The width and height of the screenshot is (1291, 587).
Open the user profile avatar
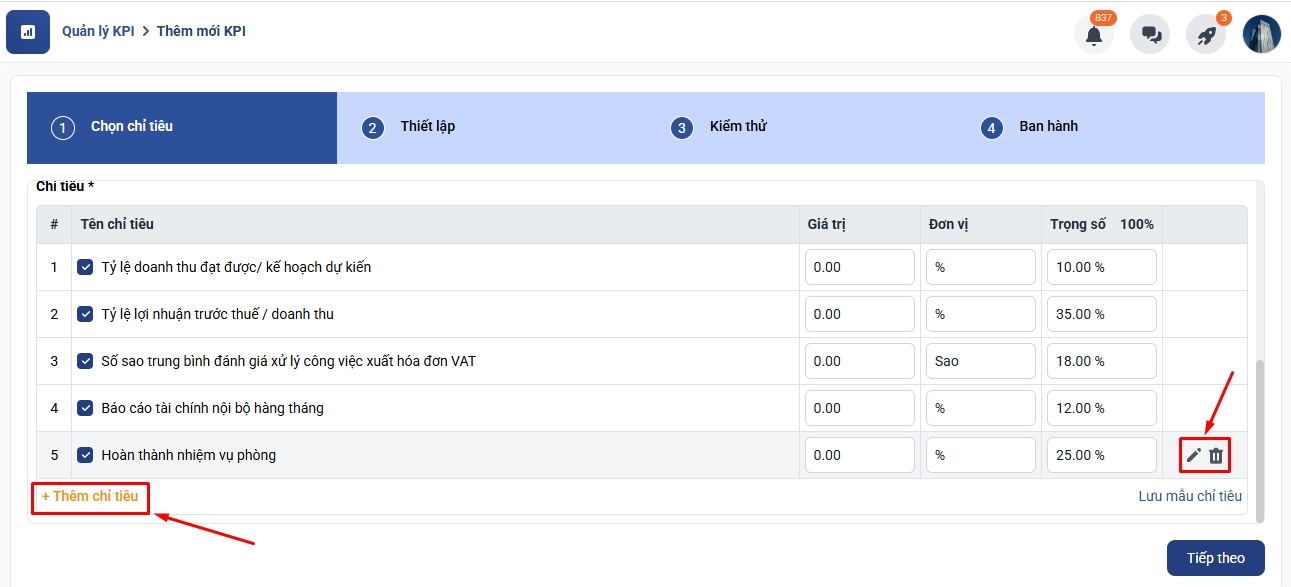[x=1261, y=34]
